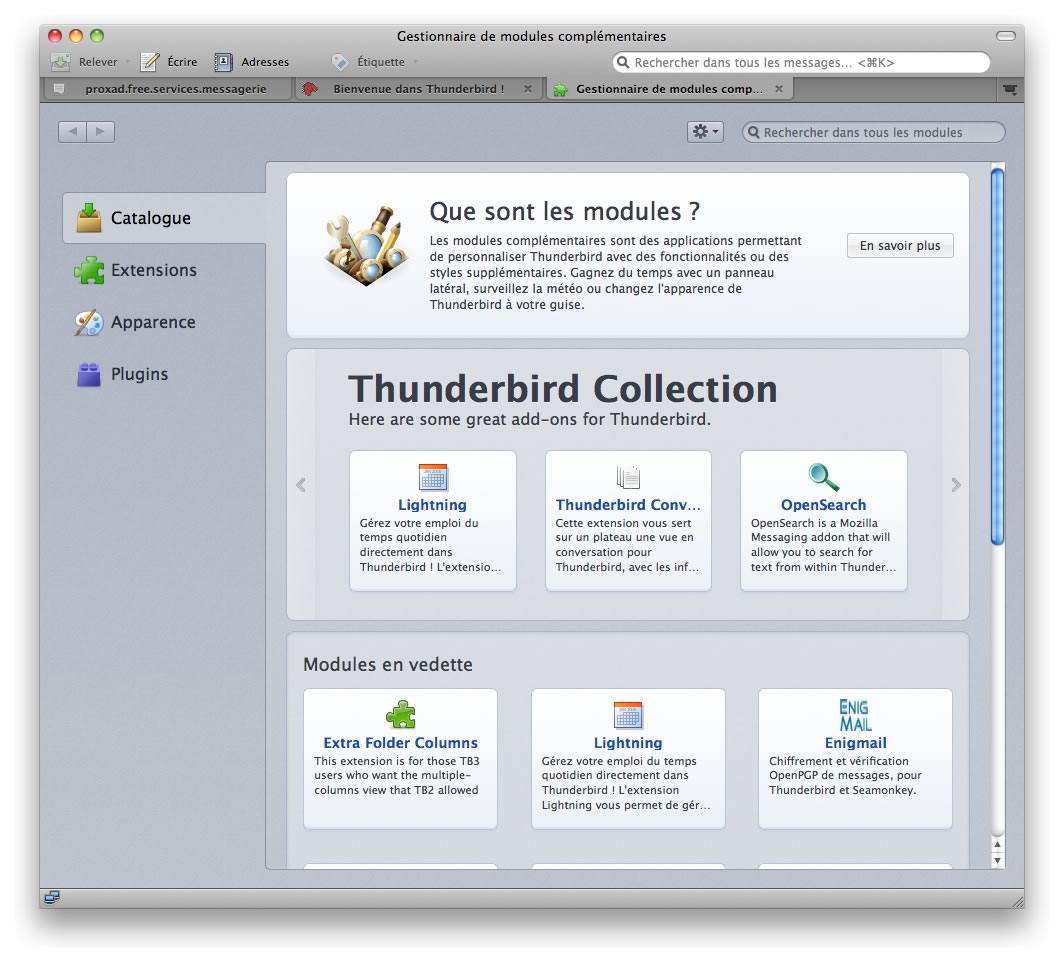Click the module search magnifier icon
The height and width of the screenshot is (963, 1064).
point(753,132)
